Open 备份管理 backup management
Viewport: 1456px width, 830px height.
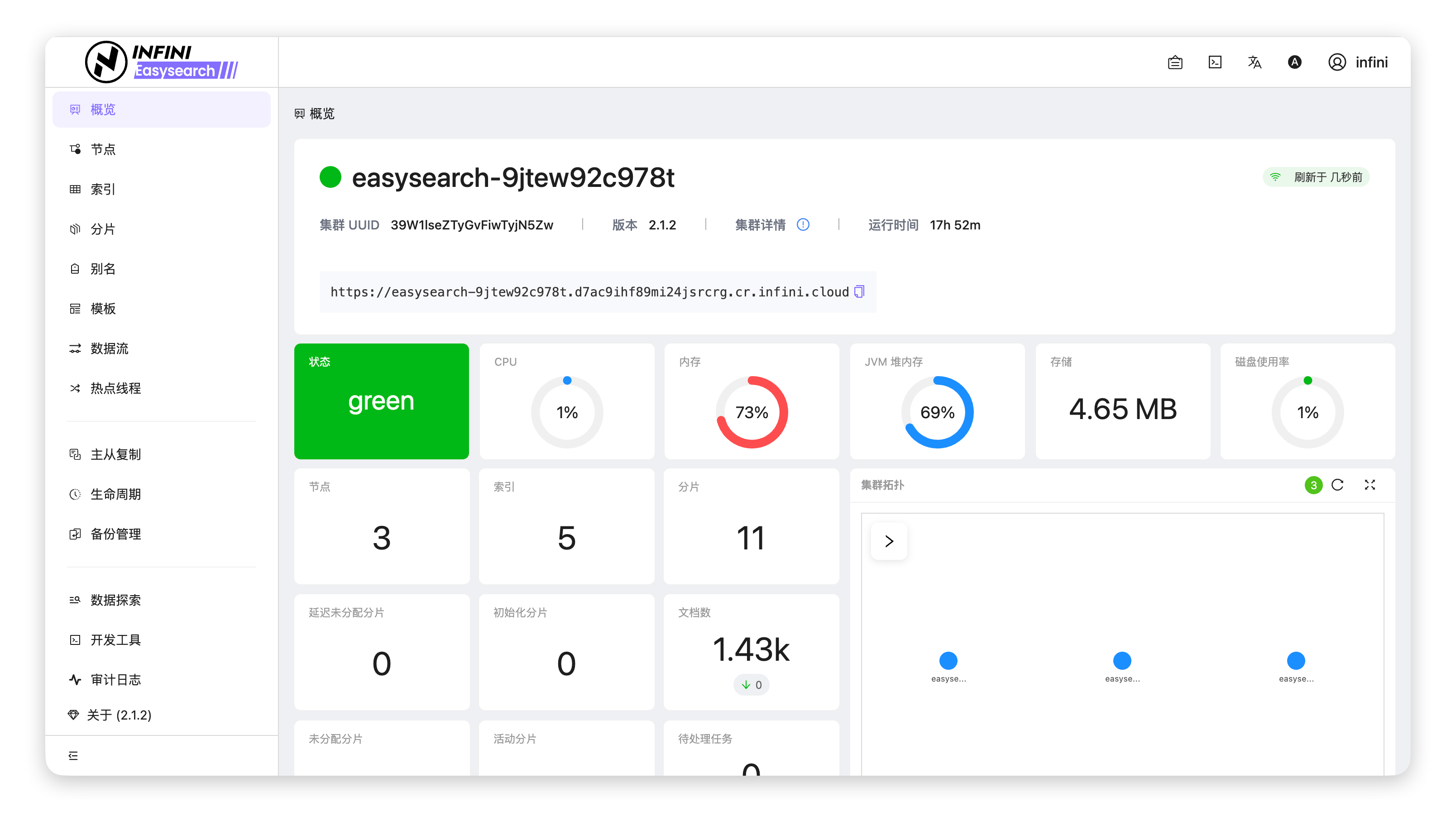(115, 534)
